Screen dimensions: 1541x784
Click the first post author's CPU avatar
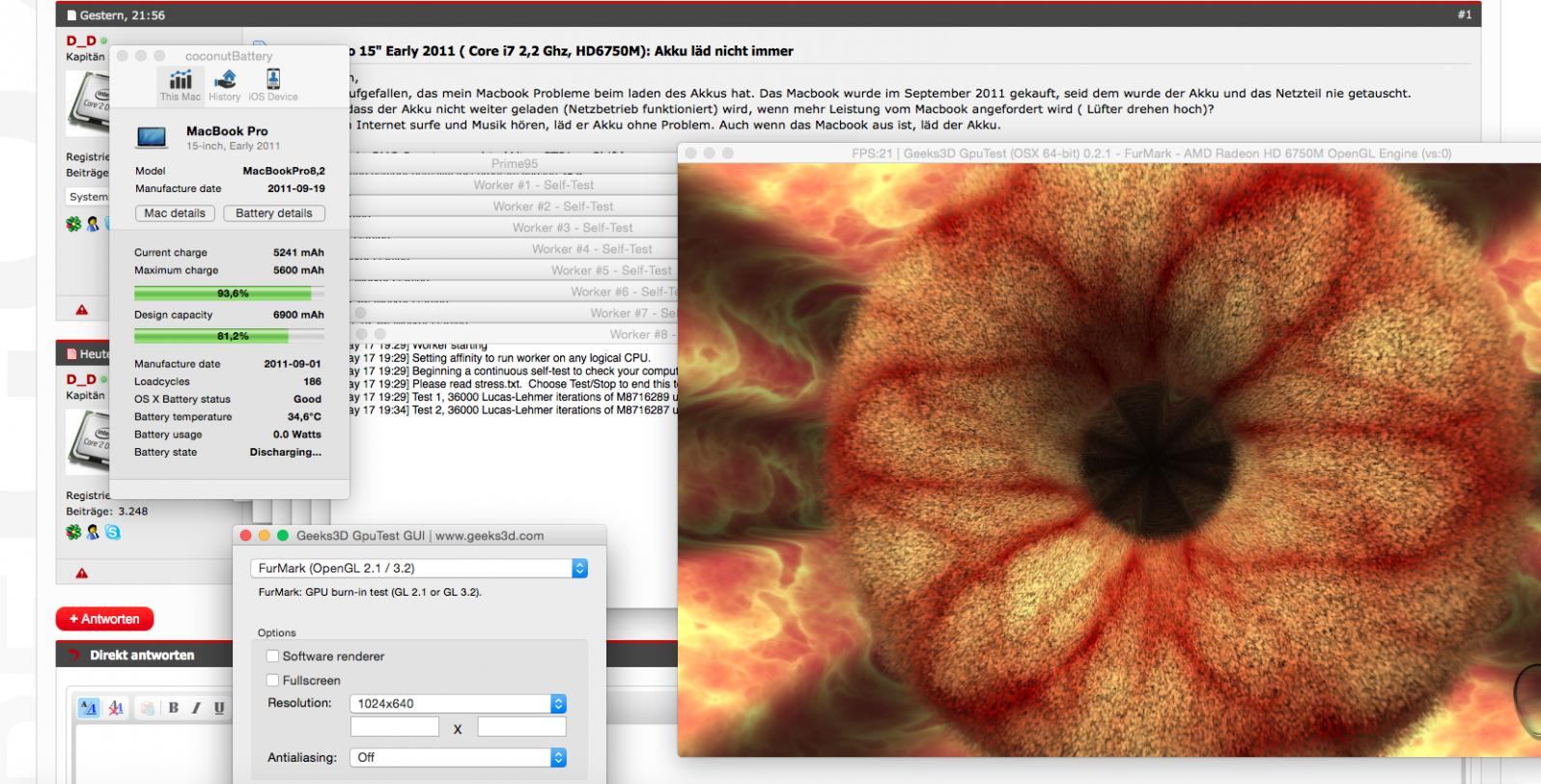point(89,102)
